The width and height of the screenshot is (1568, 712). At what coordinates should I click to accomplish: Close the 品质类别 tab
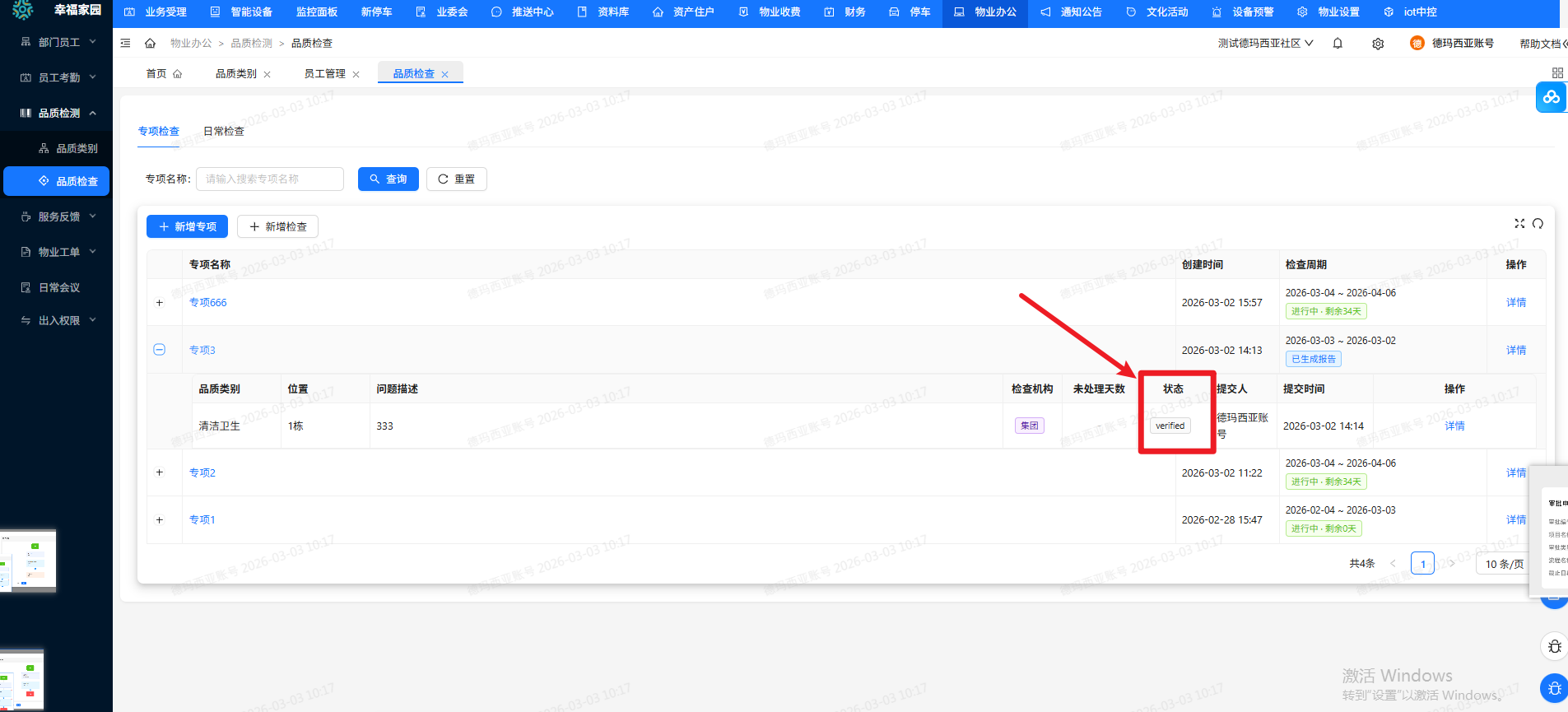click(268, 74)
